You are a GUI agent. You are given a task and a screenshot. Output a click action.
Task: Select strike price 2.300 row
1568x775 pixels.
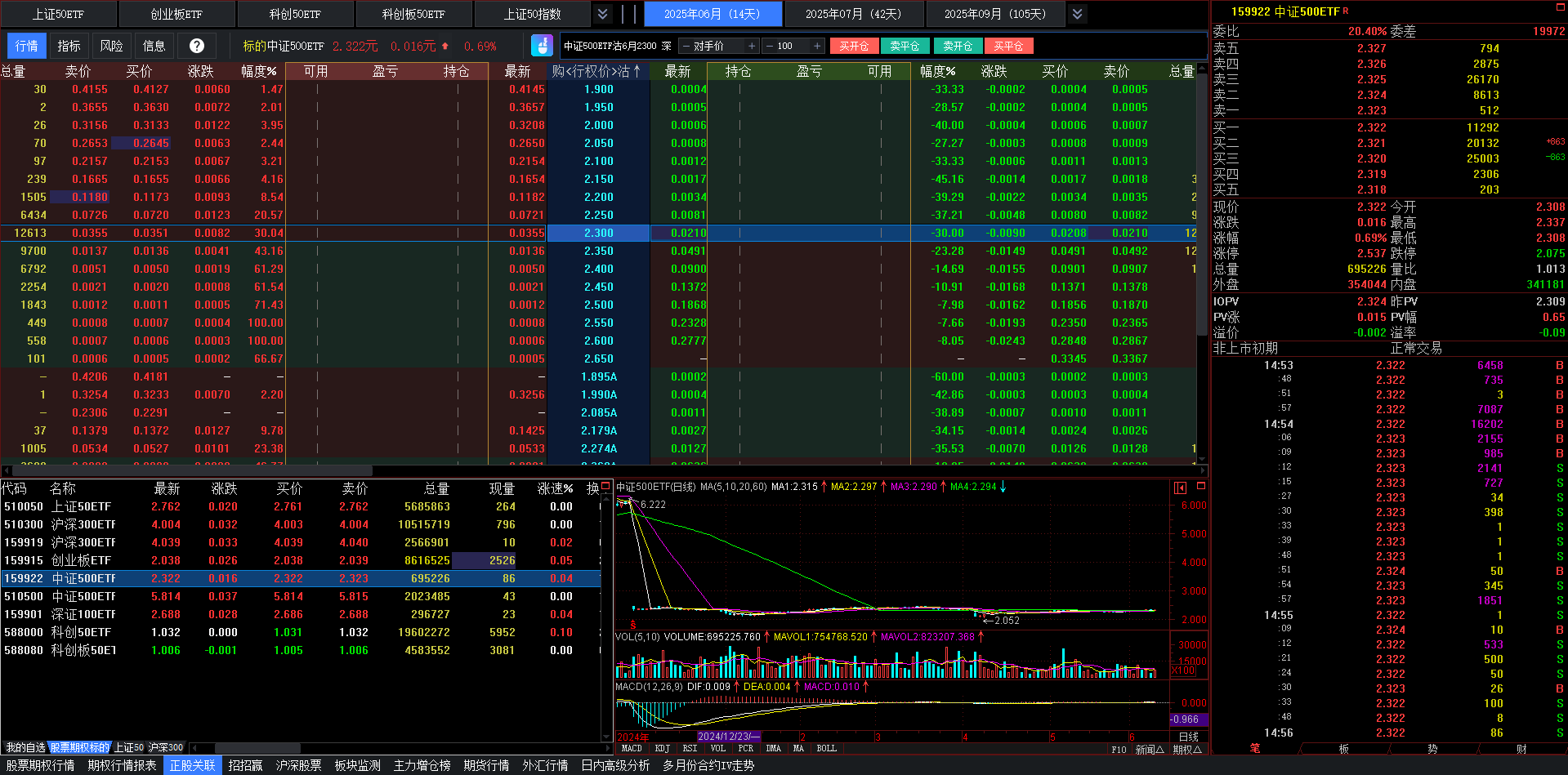(598, 233)
